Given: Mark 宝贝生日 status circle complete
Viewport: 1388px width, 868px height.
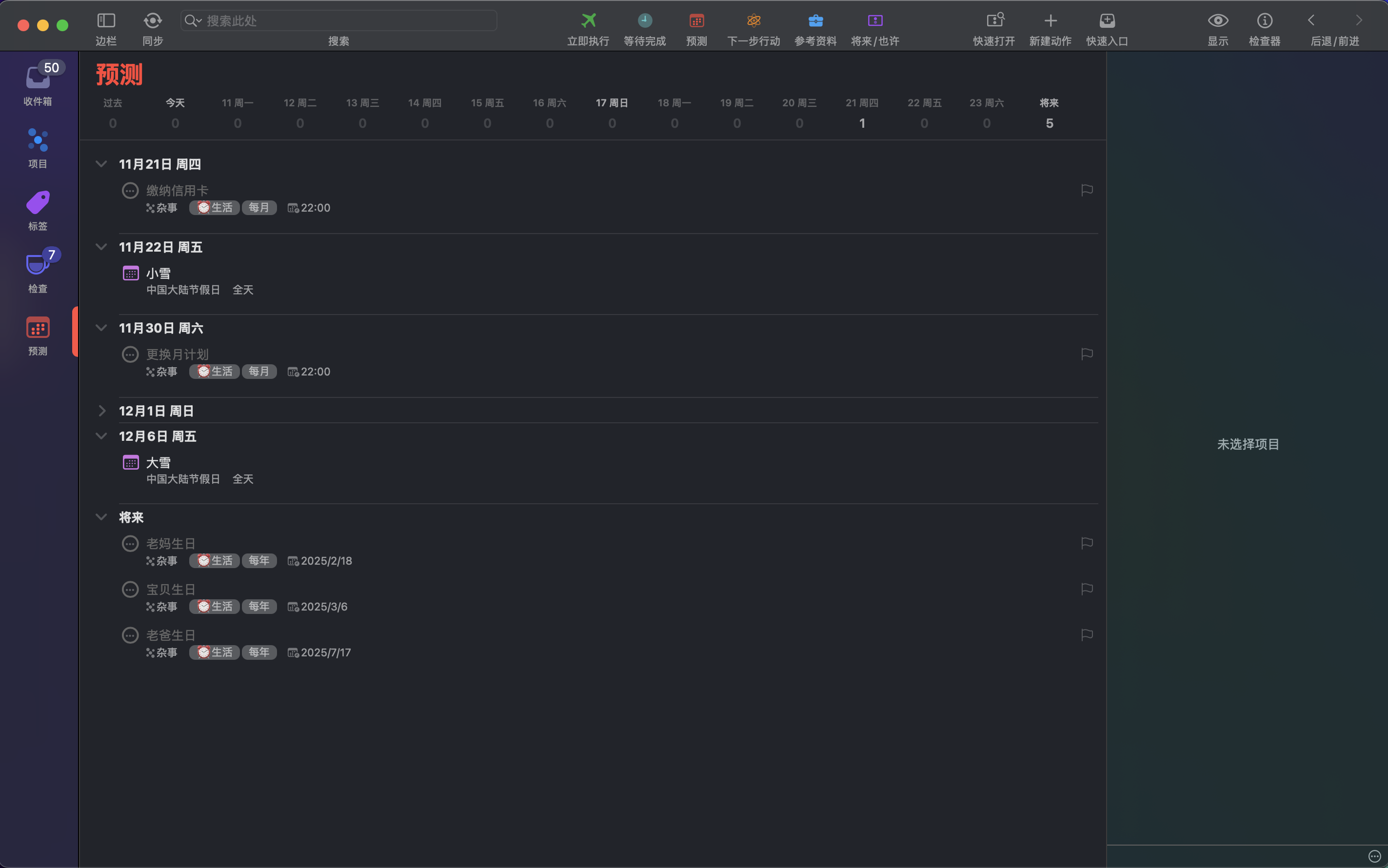Looking at the screenshot, I should (130, 589).
